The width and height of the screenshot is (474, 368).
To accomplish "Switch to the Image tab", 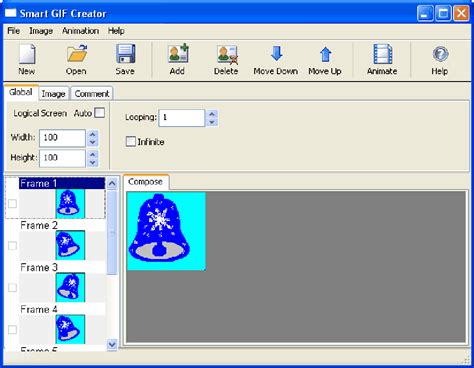I will pos(53,94).
